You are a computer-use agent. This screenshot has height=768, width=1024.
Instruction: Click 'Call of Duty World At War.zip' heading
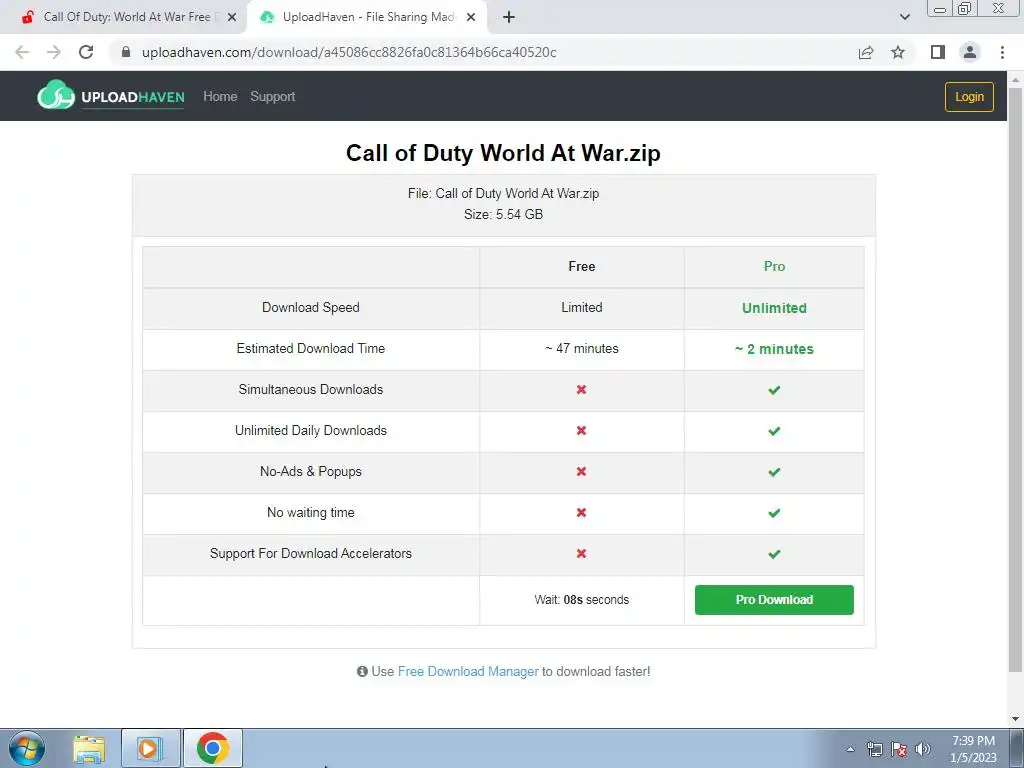(x=503, y=153)
